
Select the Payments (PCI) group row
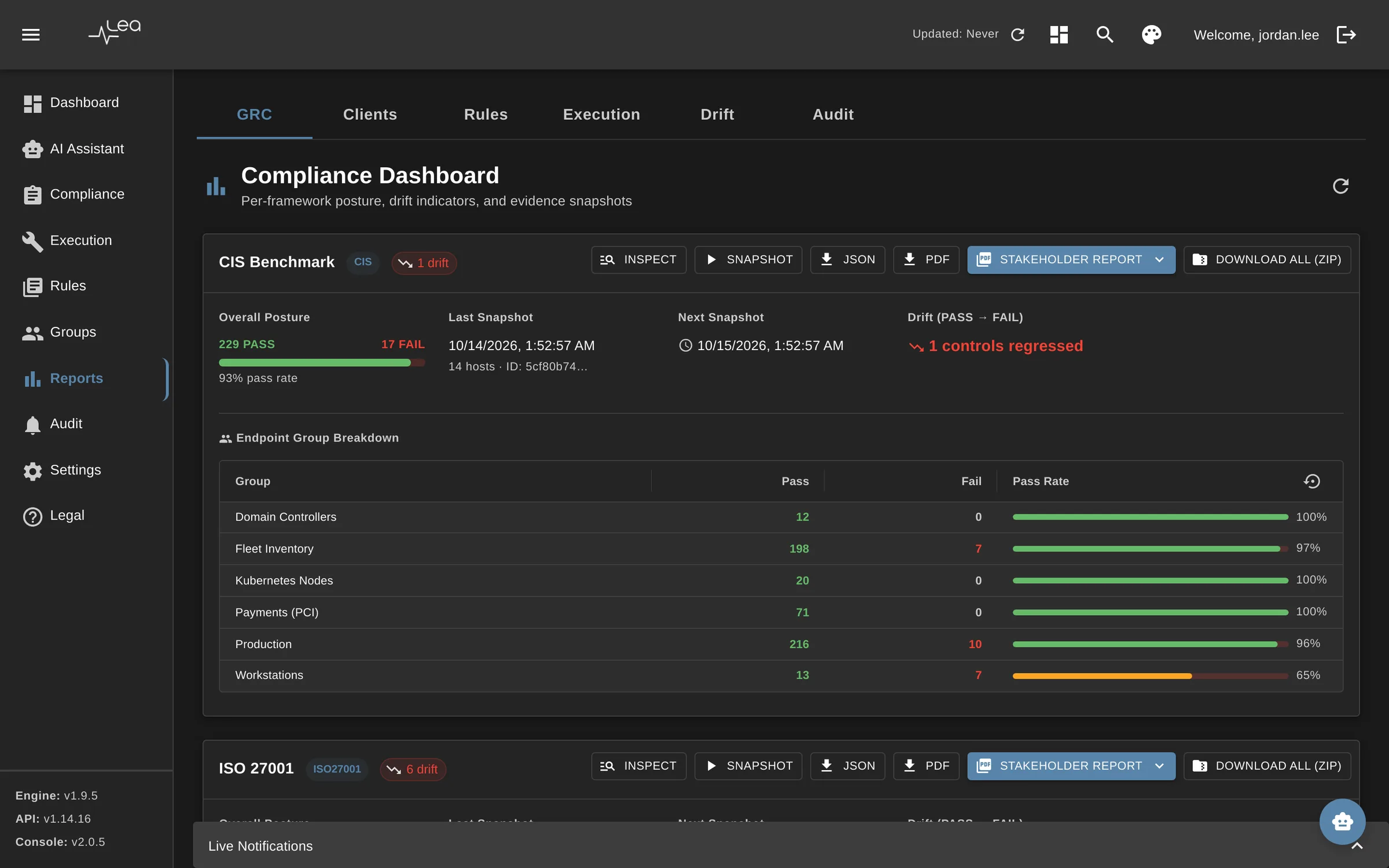pyautogui.click(x=781, y=612)
